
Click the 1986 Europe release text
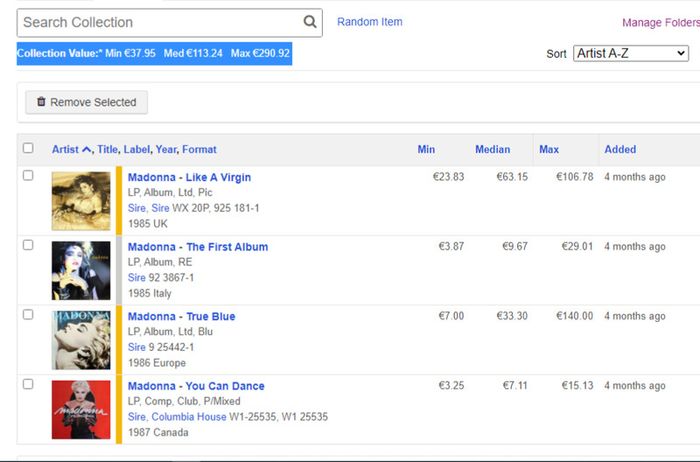pos(157,363)
